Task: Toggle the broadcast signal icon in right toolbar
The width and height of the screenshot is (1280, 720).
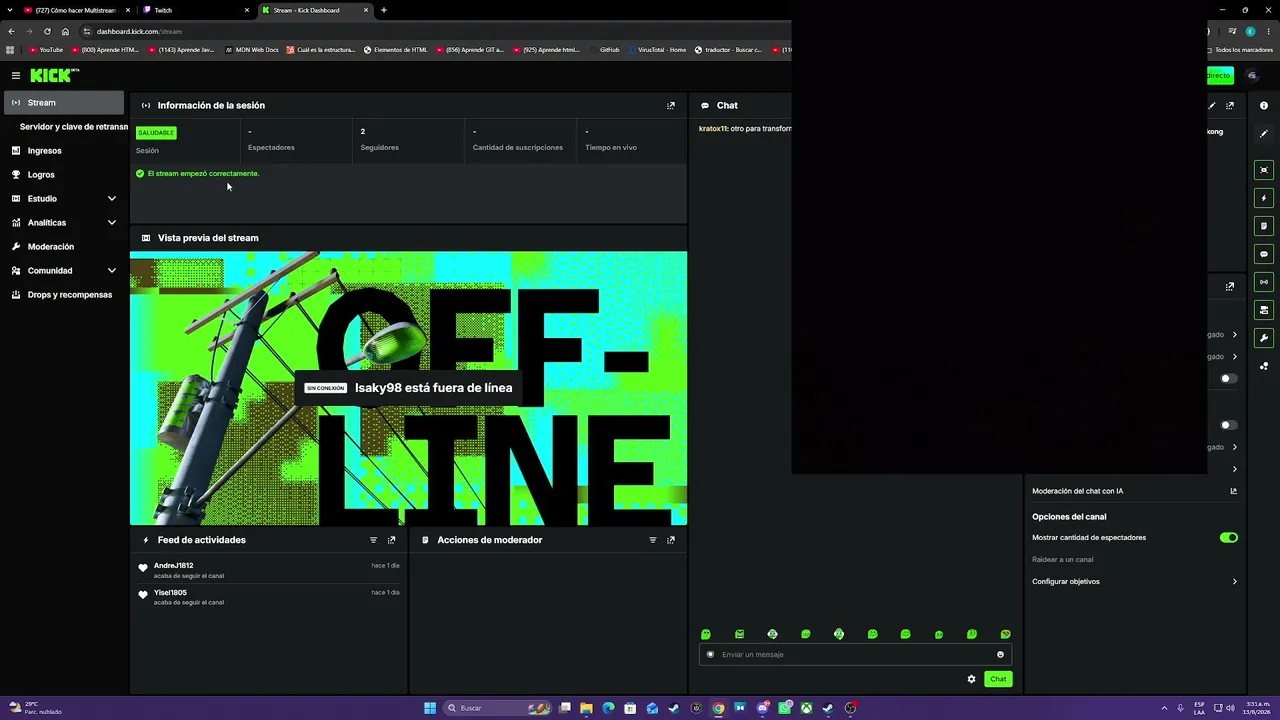Action: 1264,282
